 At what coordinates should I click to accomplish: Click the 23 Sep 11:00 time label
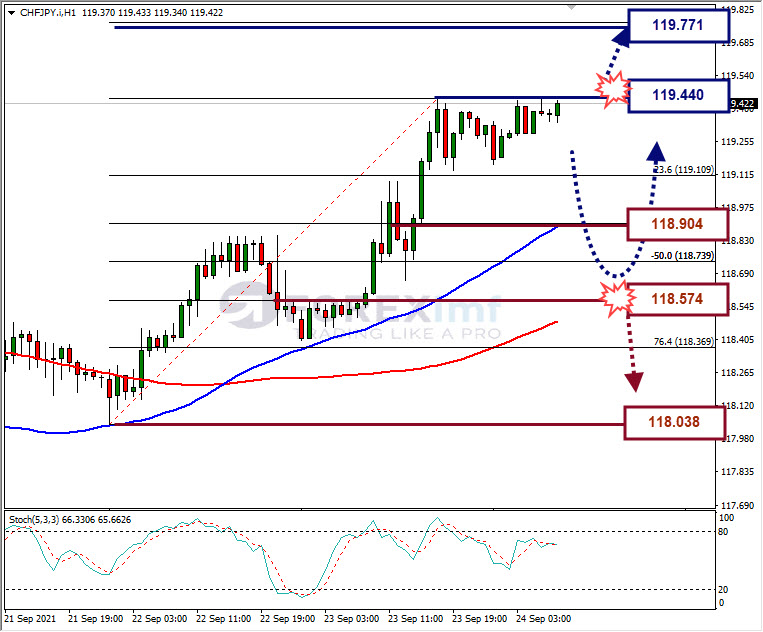(x=416, y=619)
